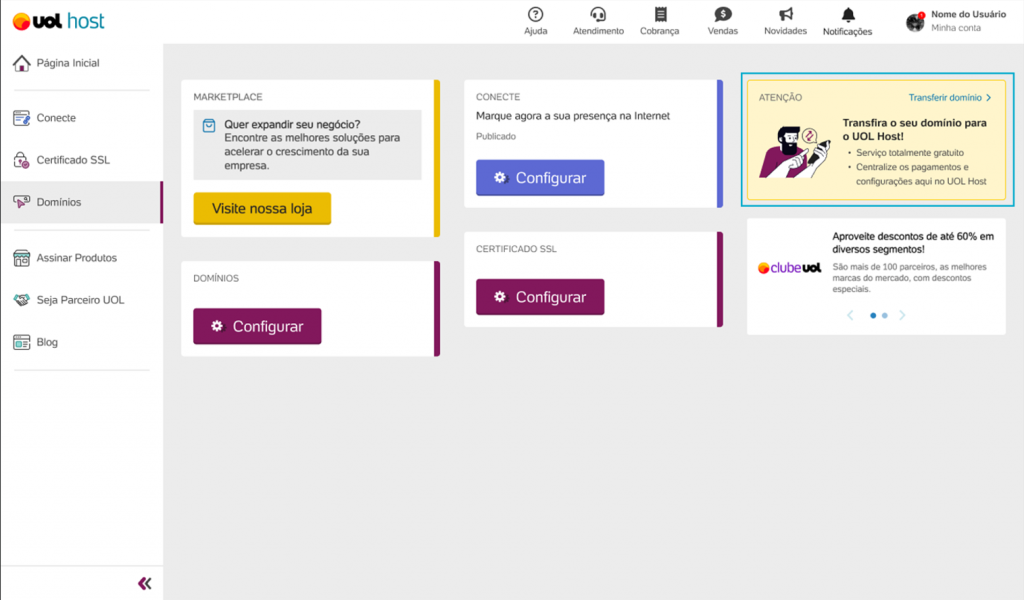Select the second carousel dot indicator
The width and height of the screenshot is (1024, 600).
tap(885, 315)
